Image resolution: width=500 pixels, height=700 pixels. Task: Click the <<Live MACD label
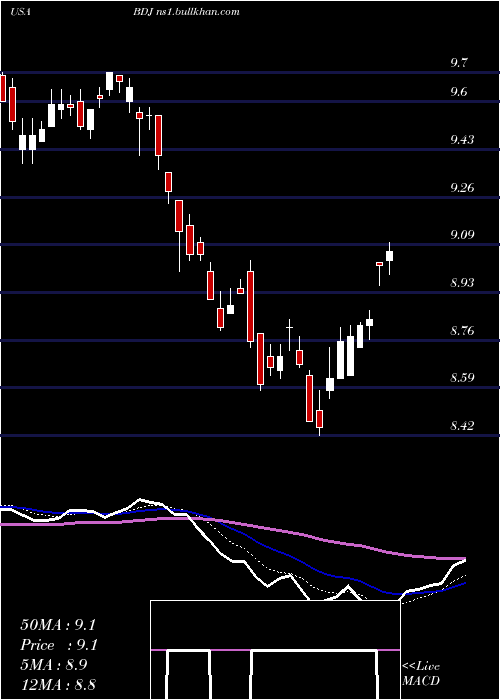[421, 674]
